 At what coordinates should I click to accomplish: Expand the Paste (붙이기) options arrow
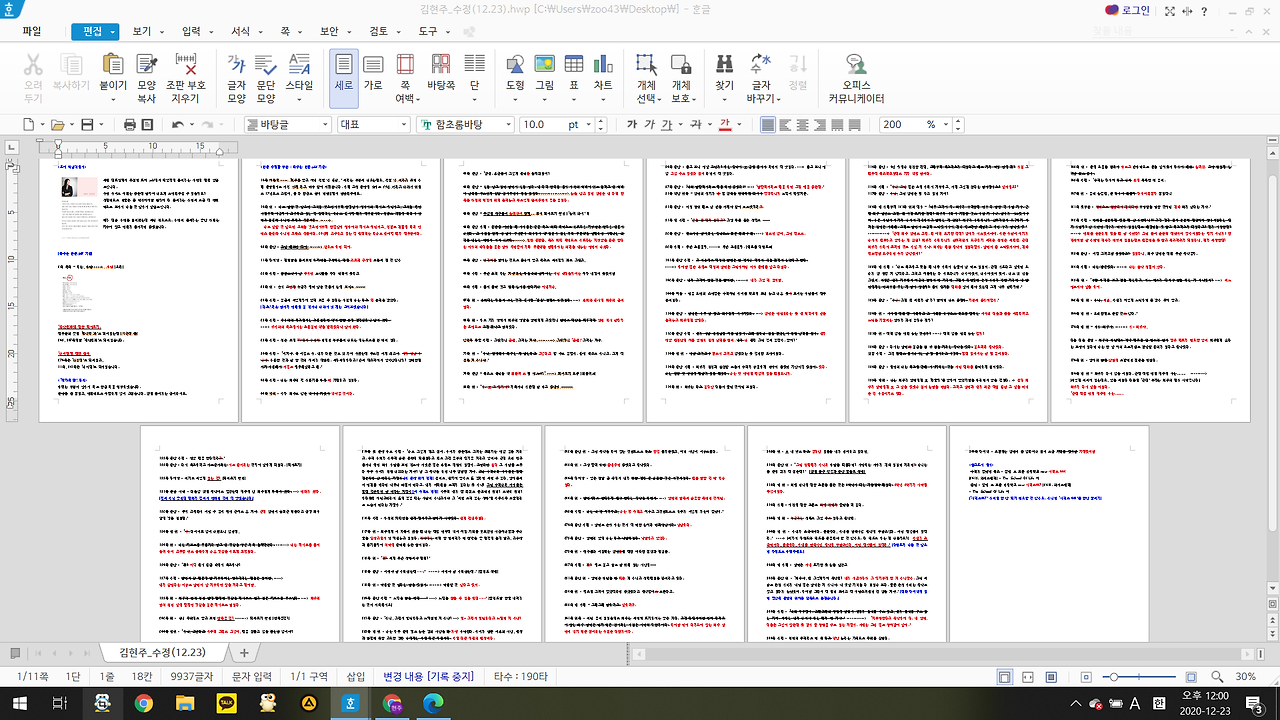point(112,99)
